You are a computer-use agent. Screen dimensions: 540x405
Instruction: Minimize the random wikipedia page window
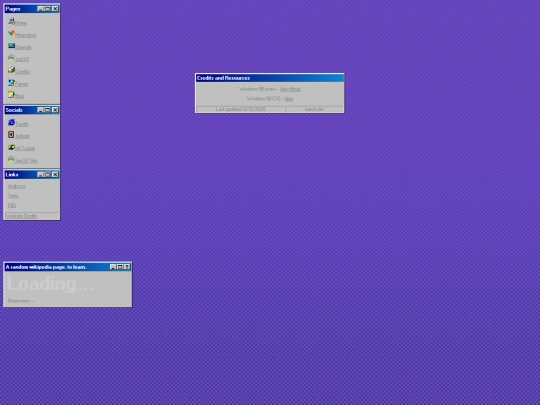113,267
